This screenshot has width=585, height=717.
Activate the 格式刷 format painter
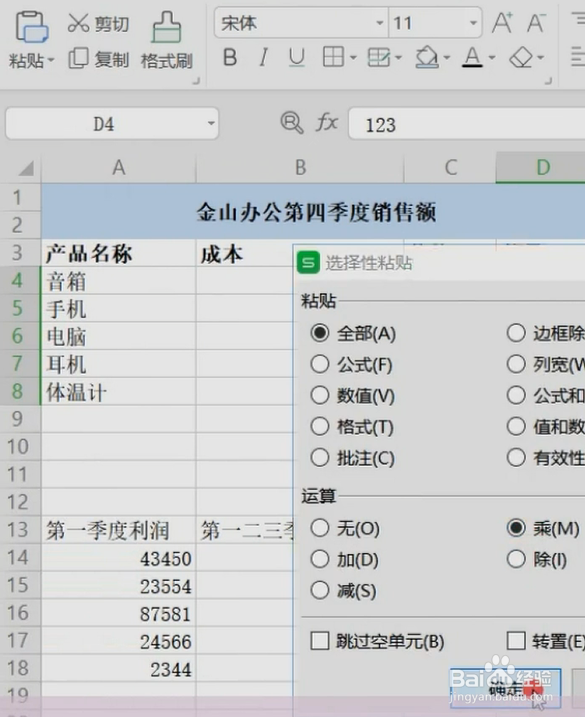point(166,42)
